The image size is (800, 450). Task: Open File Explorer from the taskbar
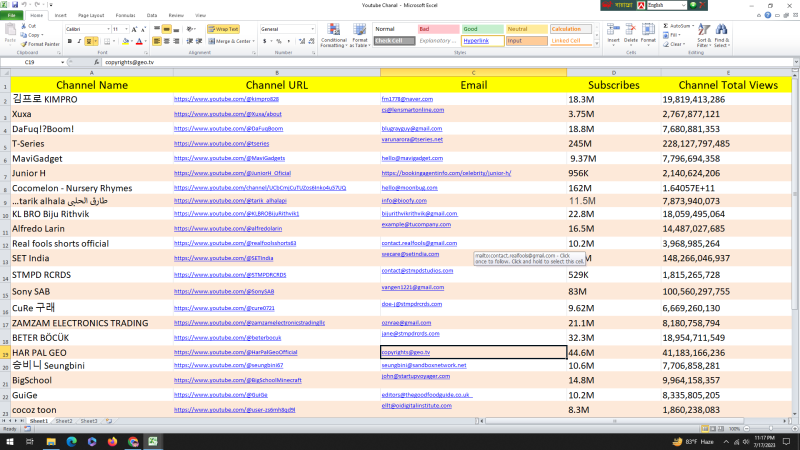pos(51,442)
